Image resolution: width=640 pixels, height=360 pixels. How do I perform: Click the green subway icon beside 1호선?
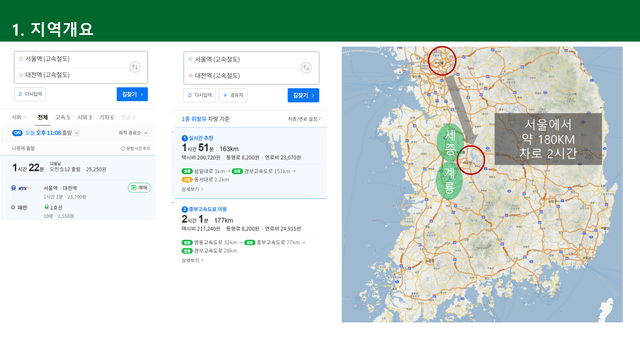pos(46,207)
